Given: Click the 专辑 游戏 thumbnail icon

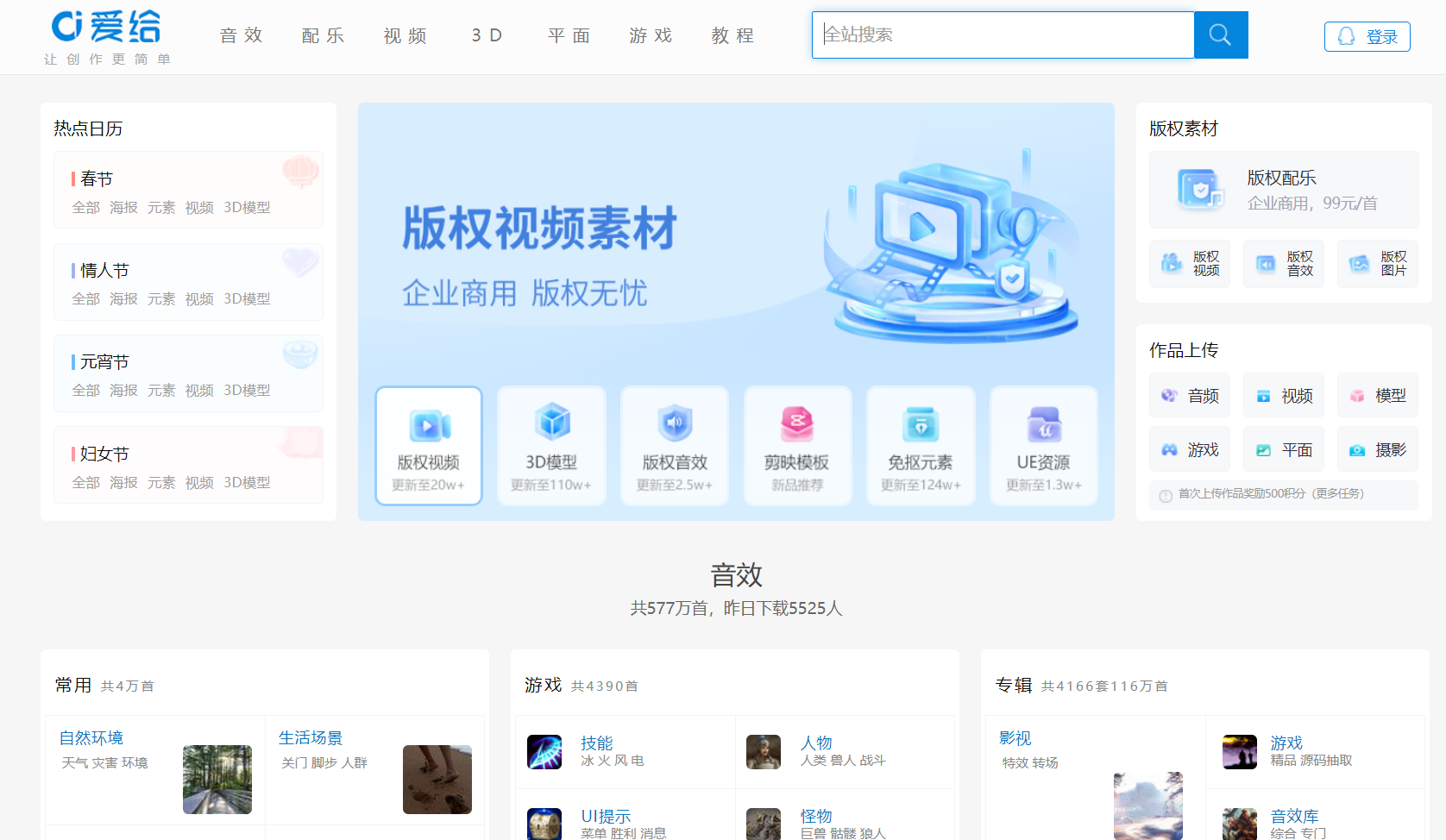Looking at the screenshot, I should [1240, 752].
